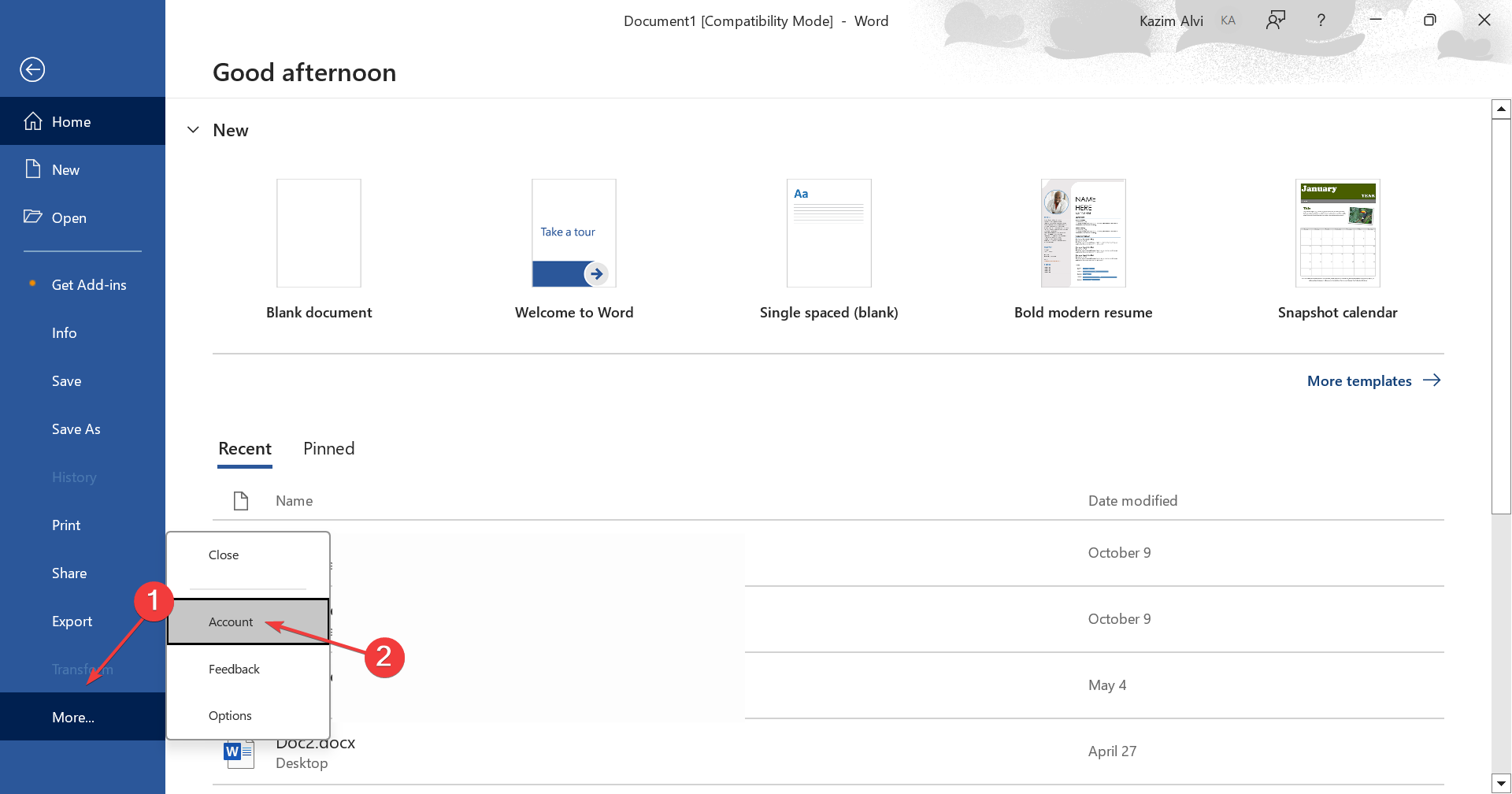1512x794 pixels.
Task: Click the Kazim Alvi account name
Action: pos(1171,21)
